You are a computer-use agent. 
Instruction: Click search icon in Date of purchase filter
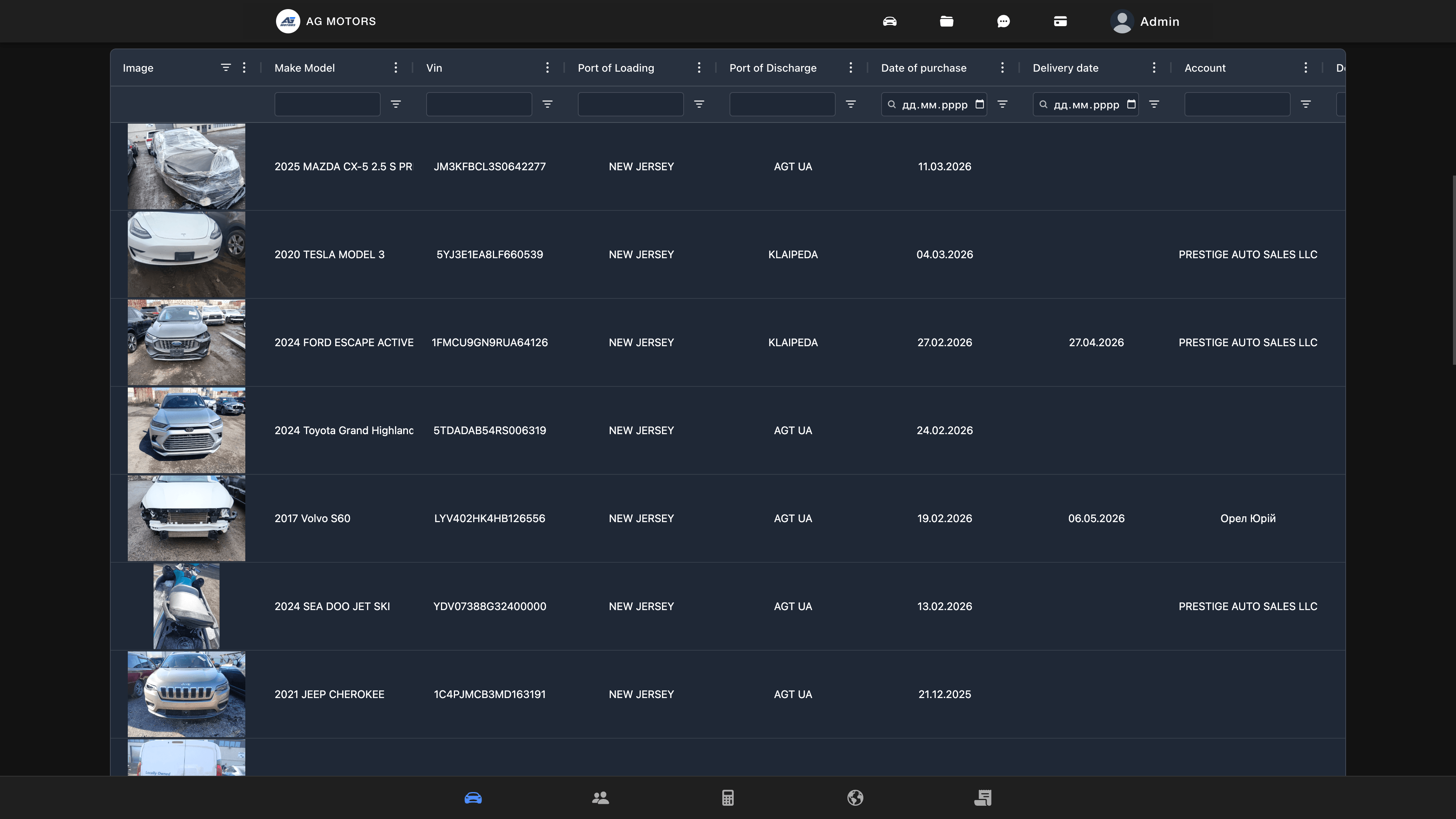(891, 104)
